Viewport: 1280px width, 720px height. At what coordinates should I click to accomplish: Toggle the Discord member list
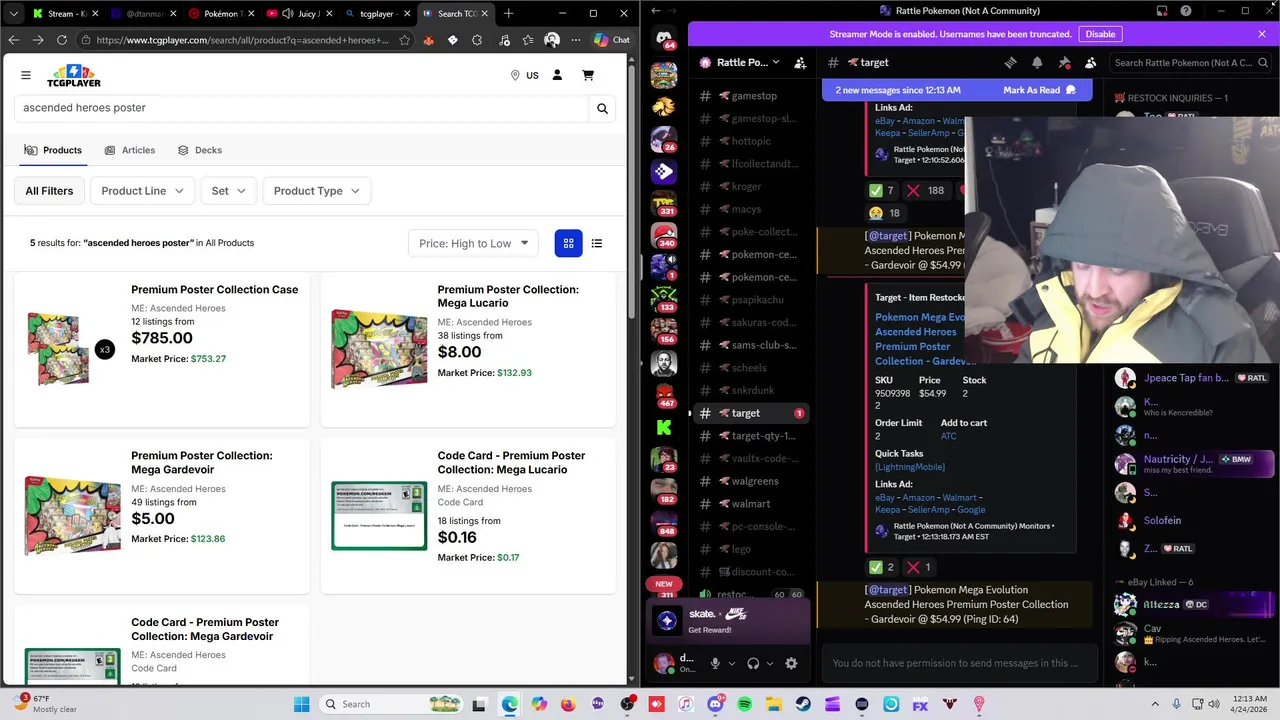point(1091,62)
